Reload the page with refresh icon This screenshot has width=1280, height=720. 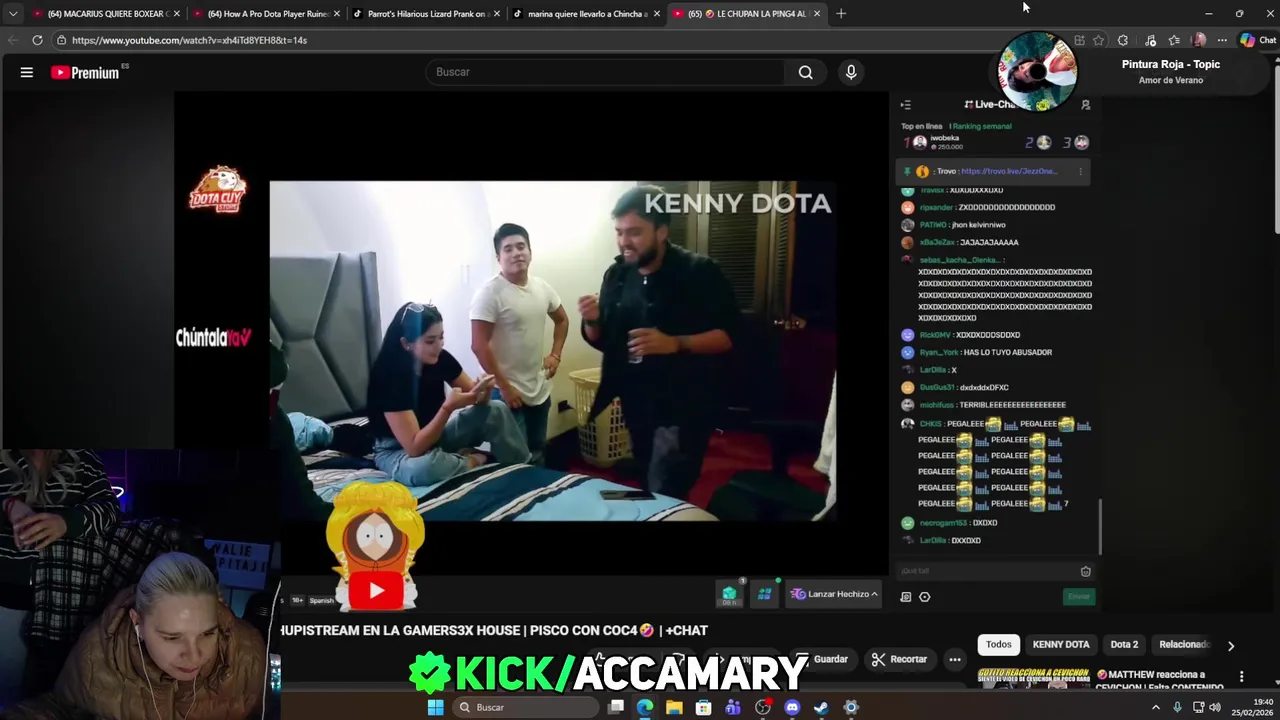pos(37,40)
